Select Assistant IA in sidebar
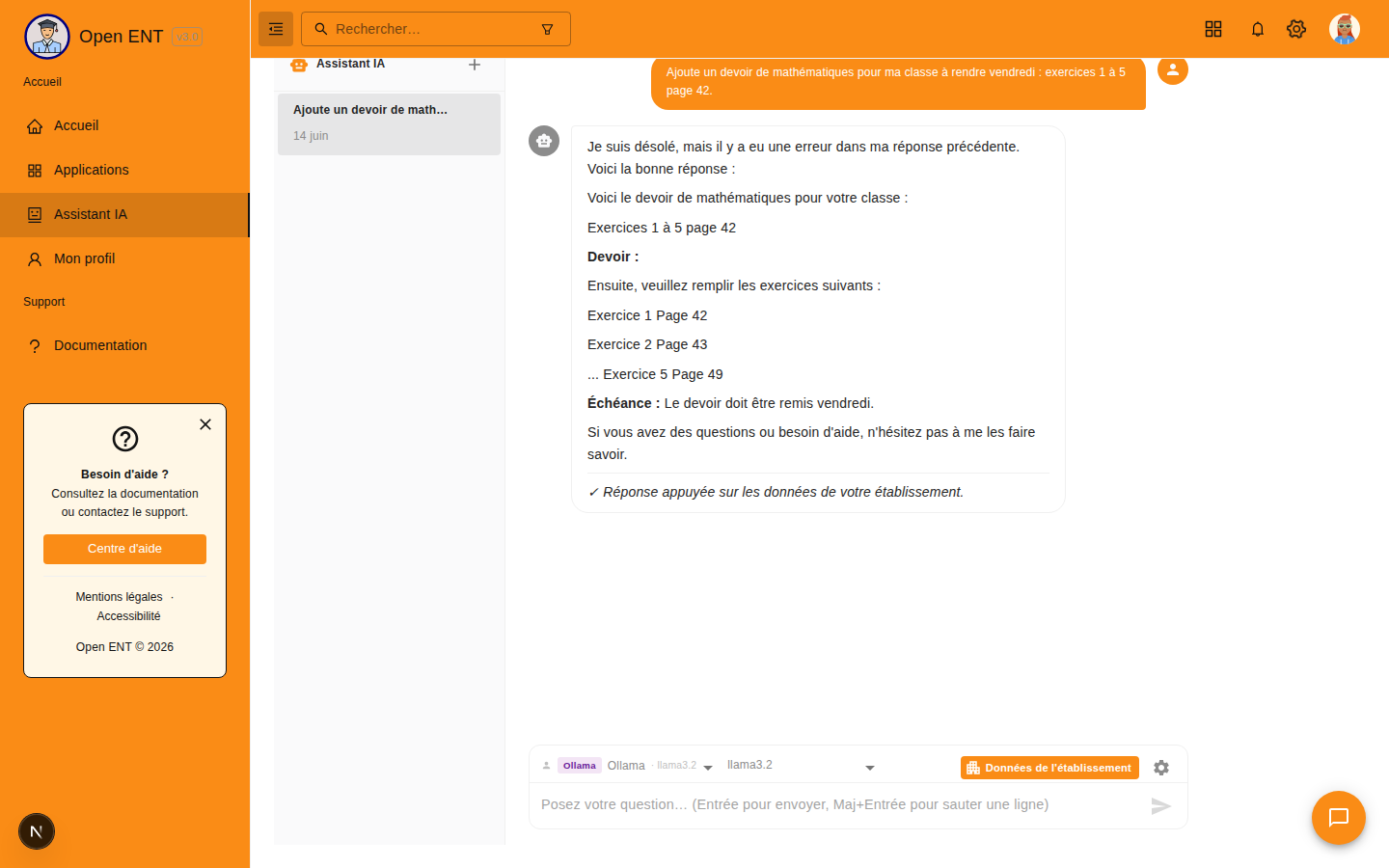 125,215
